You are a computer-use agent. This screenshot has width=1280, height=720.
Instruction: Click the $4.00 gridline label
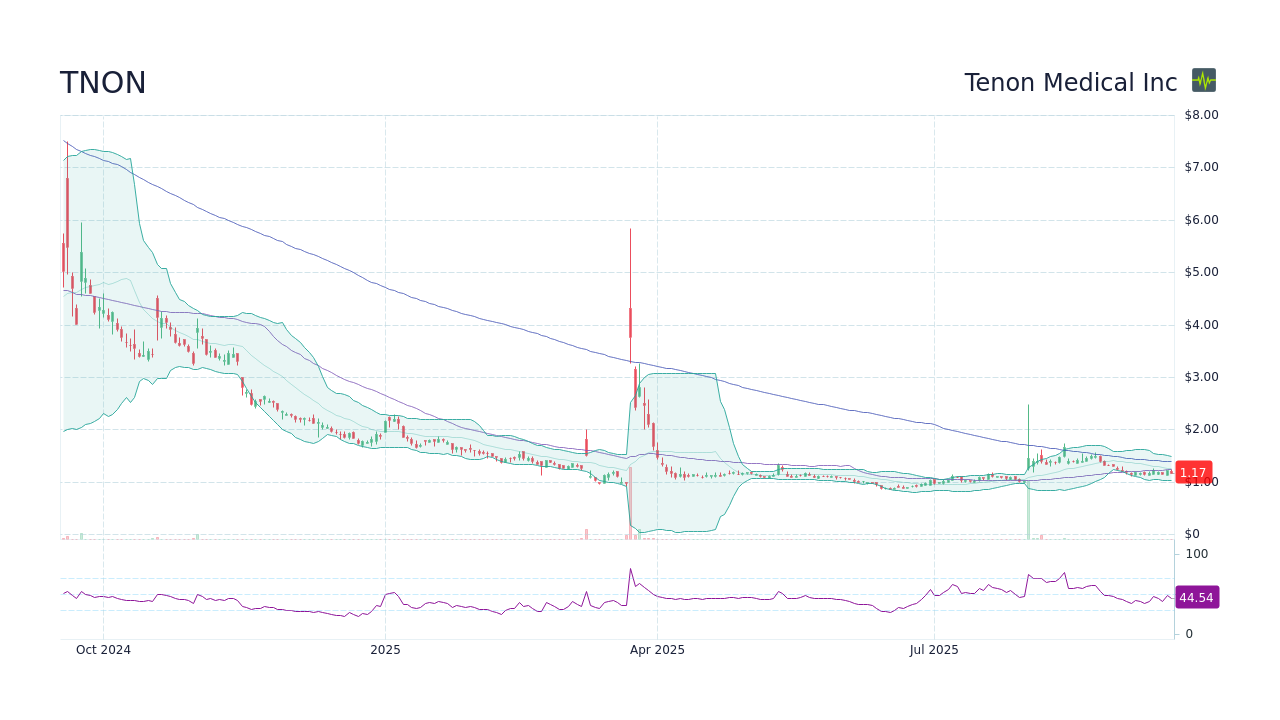tap(1199, 324)
